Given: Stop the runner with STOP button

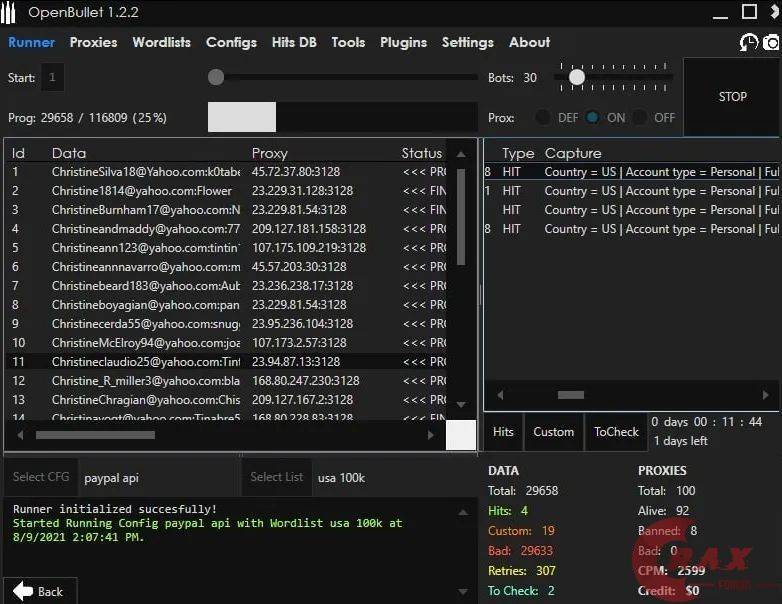Looking at the screenshot, I should click(x=732, y=96).
